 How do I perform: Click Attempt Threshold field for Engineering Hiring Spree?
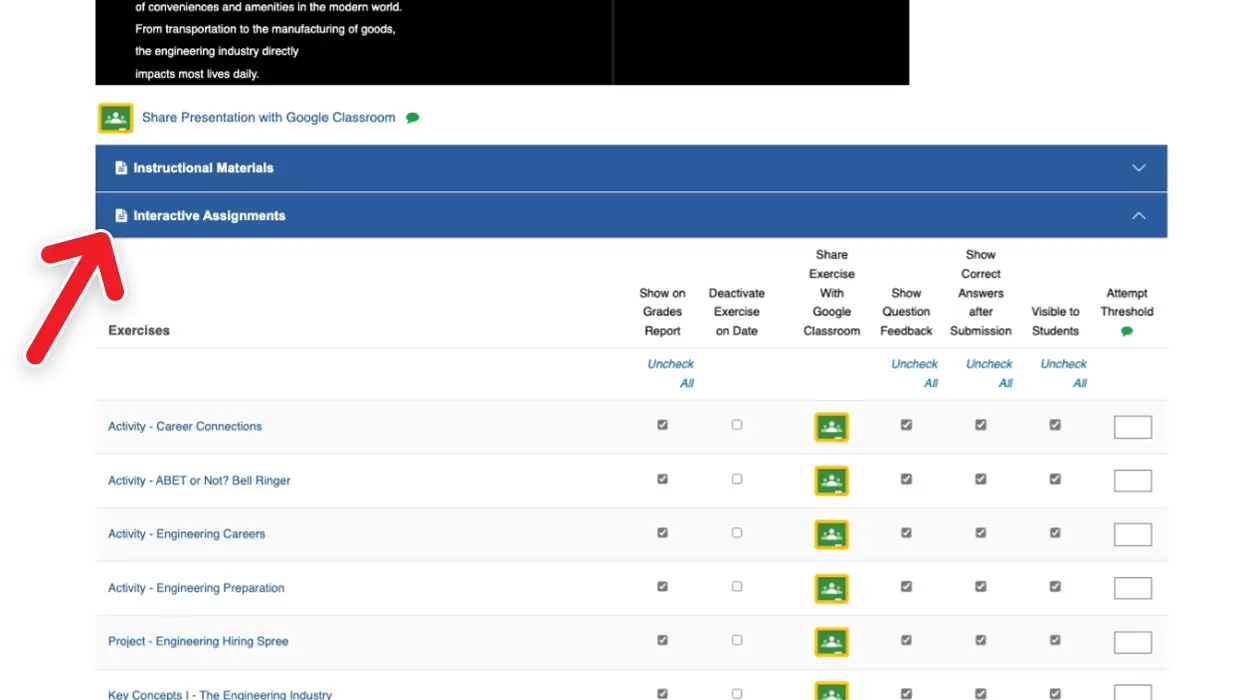pyautogui.click(x=1133, y=642)
